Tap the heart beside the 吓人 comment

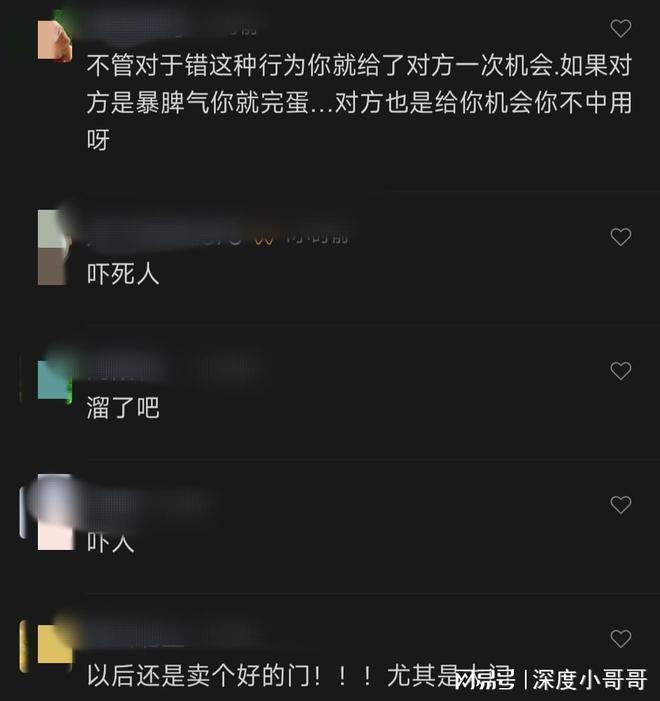coord(621,505)
